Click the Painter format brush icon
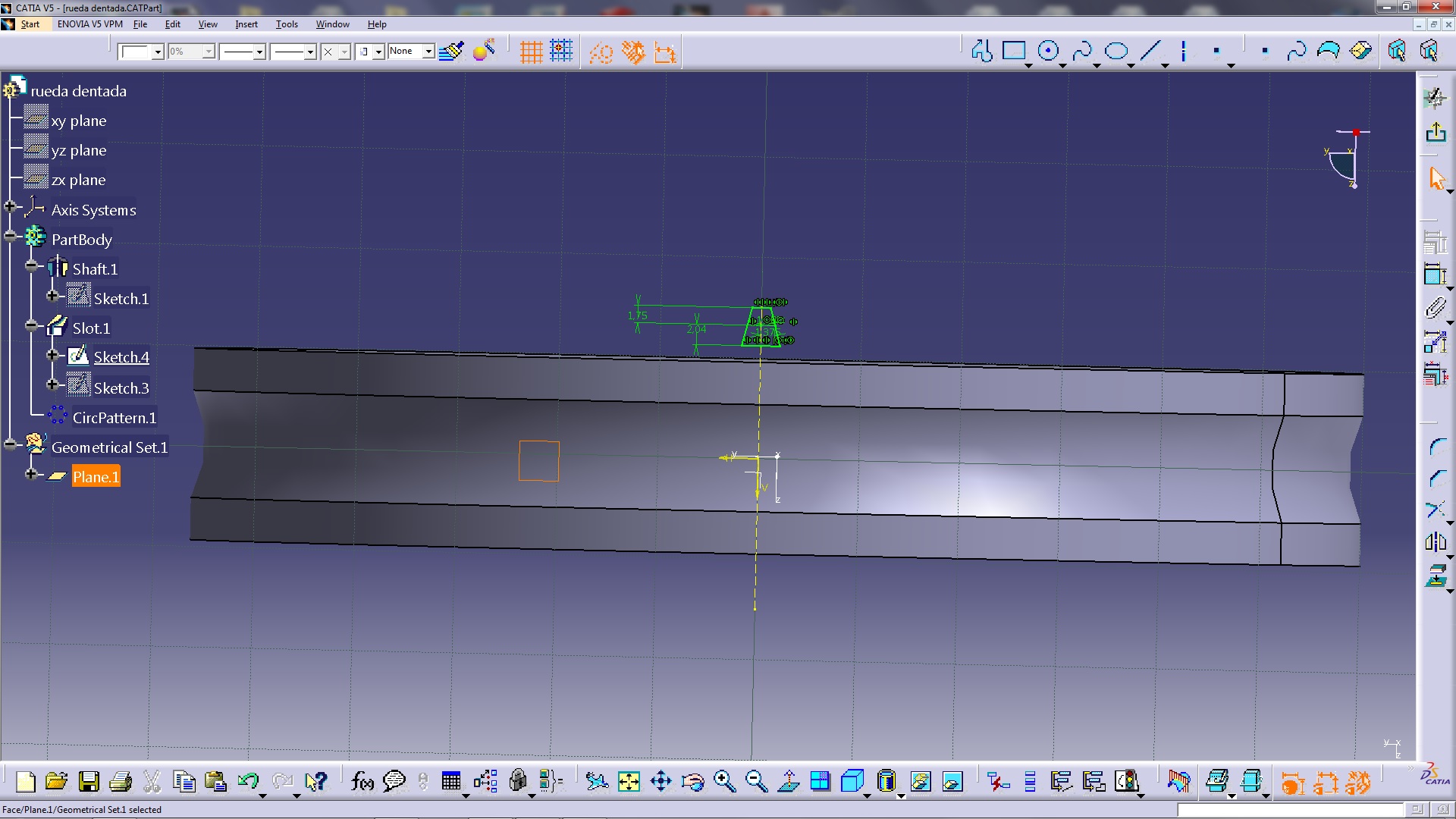Viewport: 1456px width, 819px height. tap(451, 52)
